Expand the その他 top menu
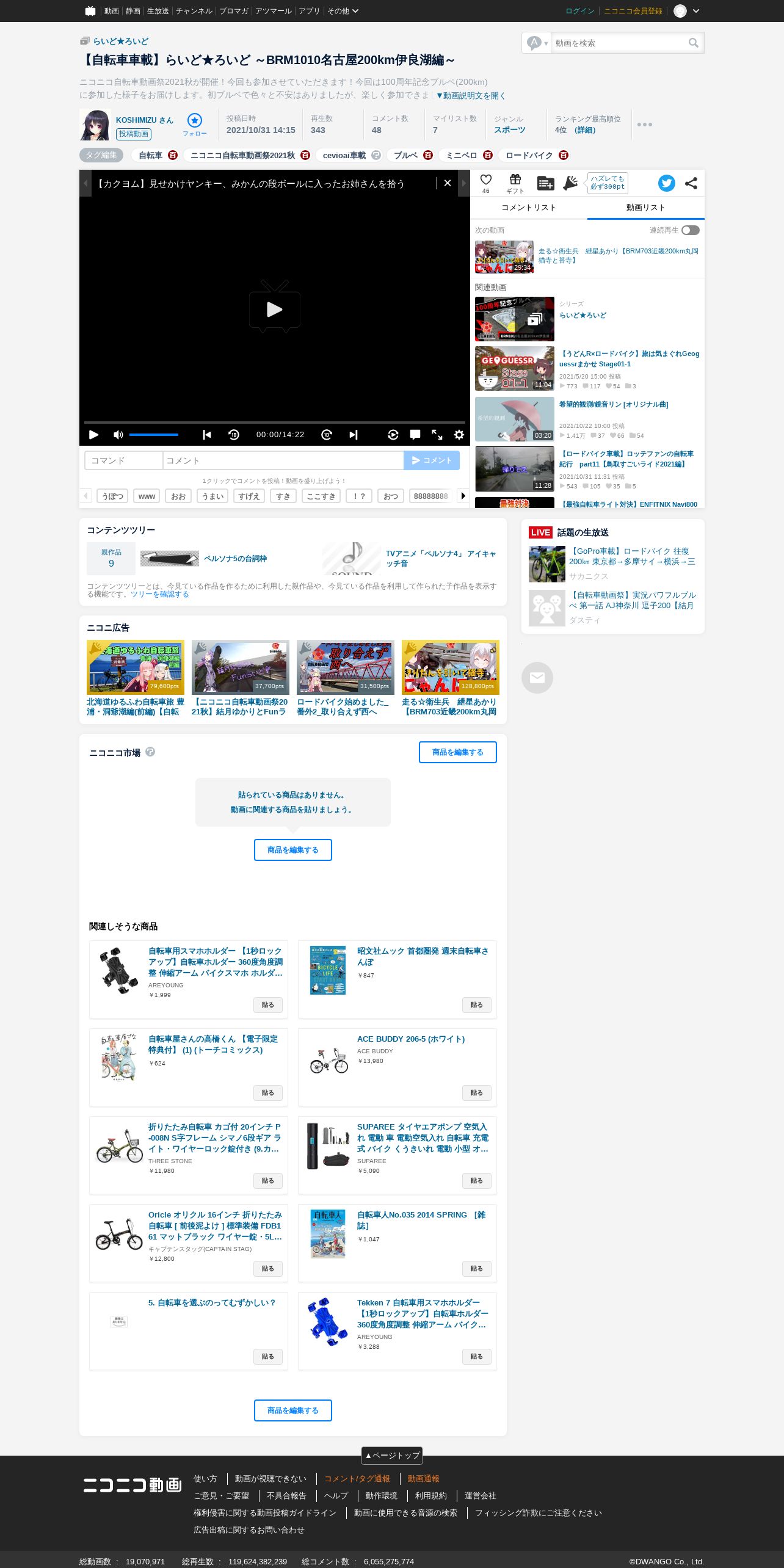 [x=343, y=11]
